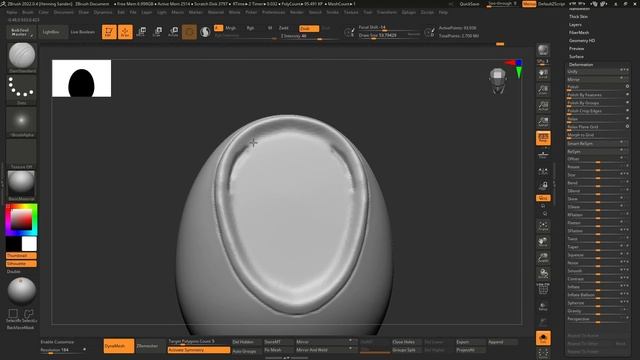This screenshot has width=640, height=360.
Task: Click the local symmetry icon
Action: click(x=543, y=172)
